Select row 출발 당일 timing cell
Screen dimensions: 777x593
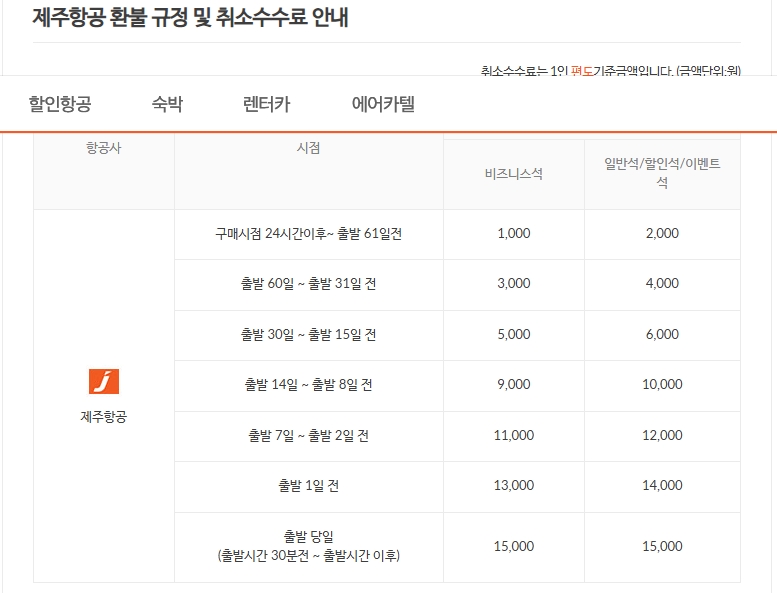click(308, 546)
